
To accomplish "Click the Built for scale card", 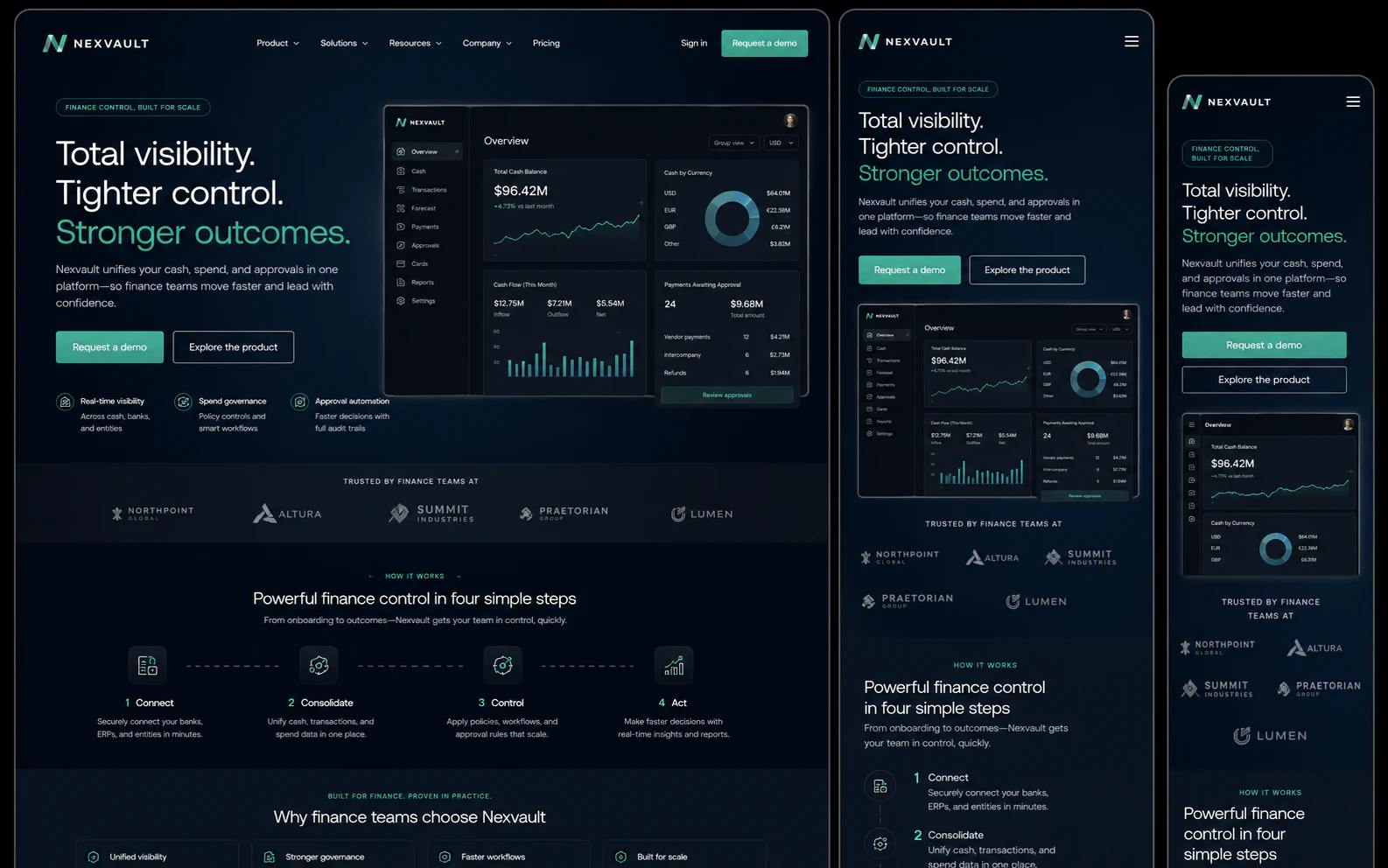I will [x=684, y=855].
